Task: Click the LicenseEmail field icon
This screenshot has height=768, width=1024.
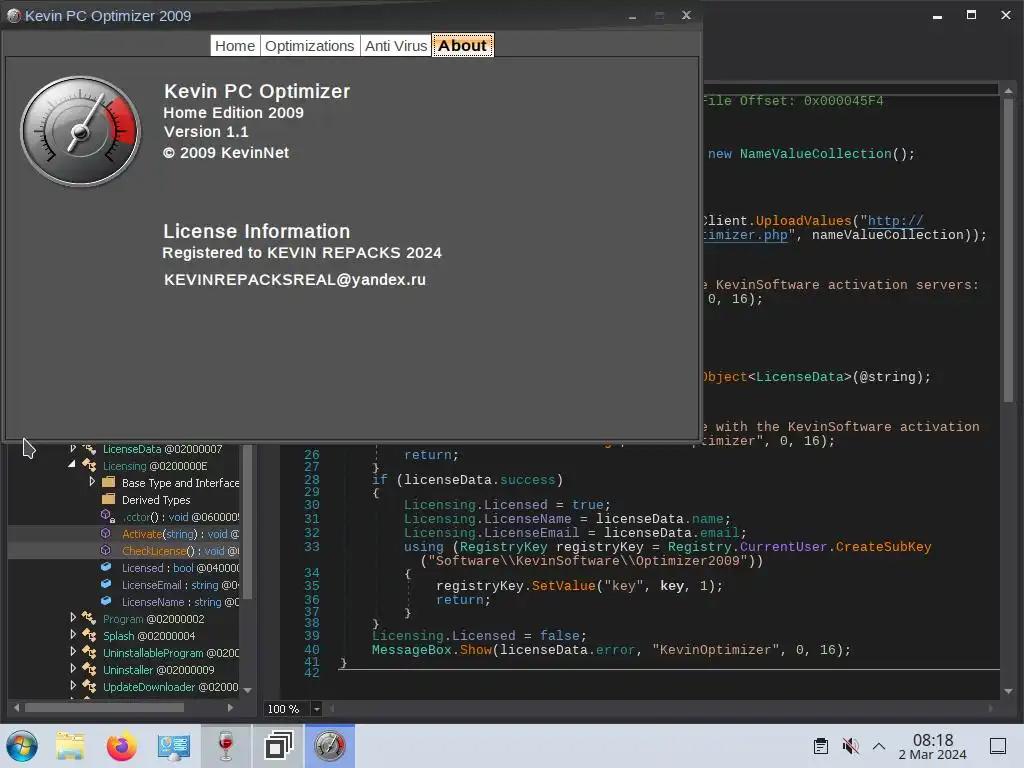Action: (106, 584)
